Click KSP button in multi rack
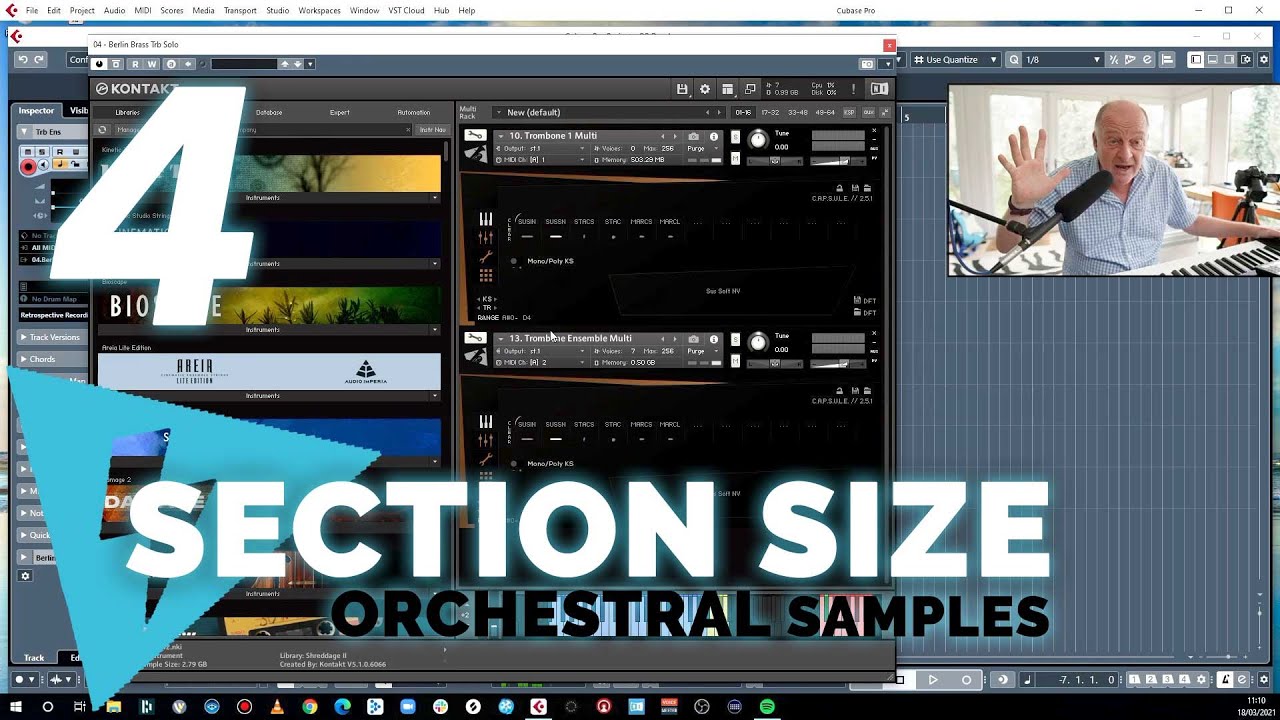Viewport: 1280px width, 720px height. tap(850, 113)
